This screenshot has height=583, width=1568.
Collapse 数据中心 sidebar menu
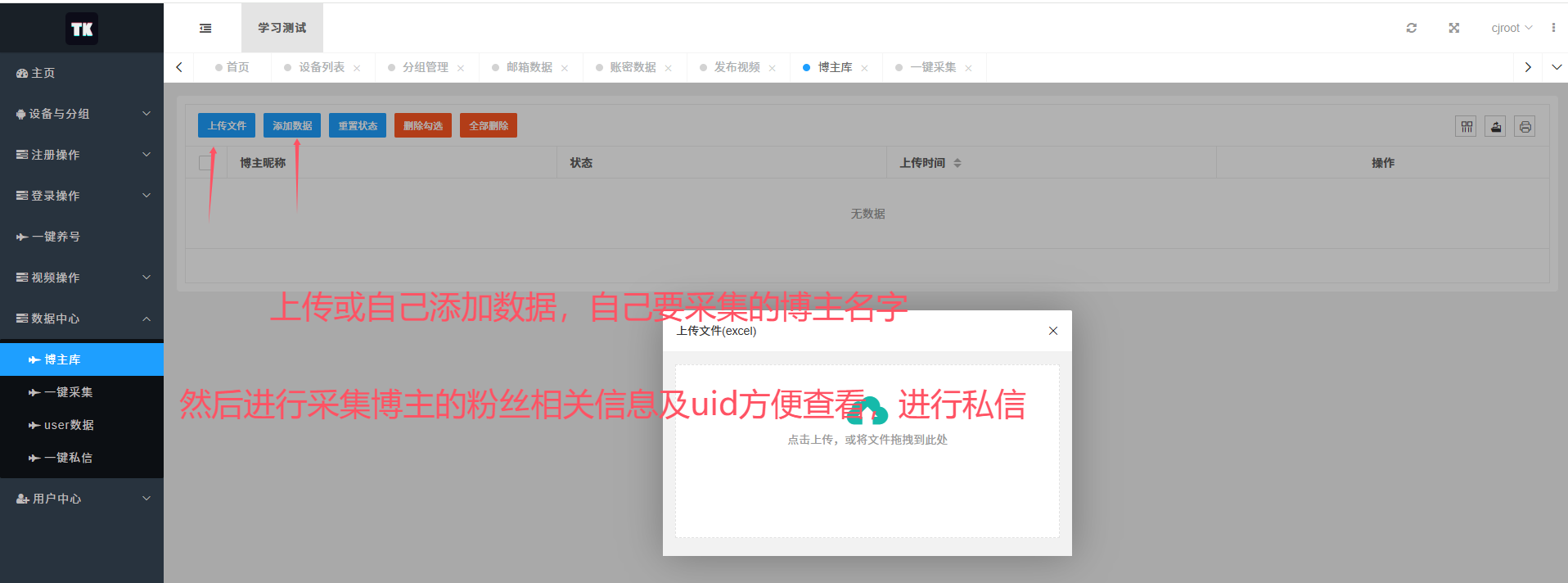click(82, 319)
